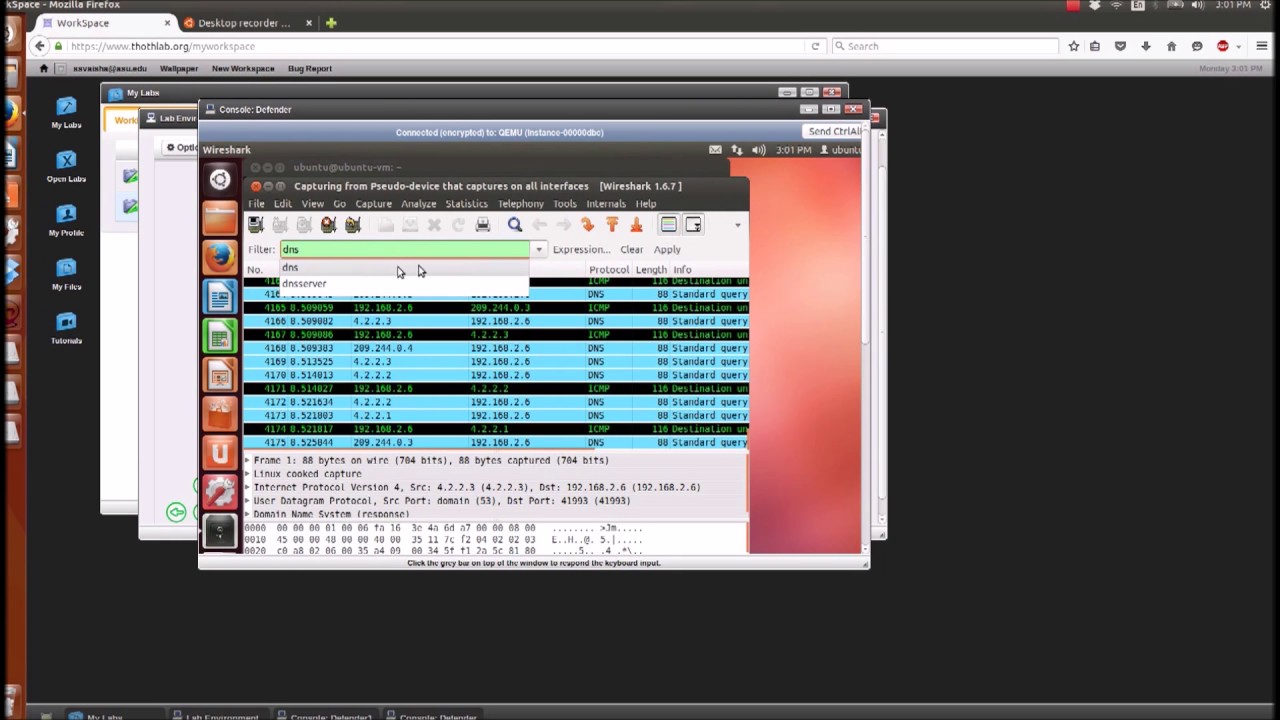Open the My Profile desktop icon

click(x=66, y=221)
